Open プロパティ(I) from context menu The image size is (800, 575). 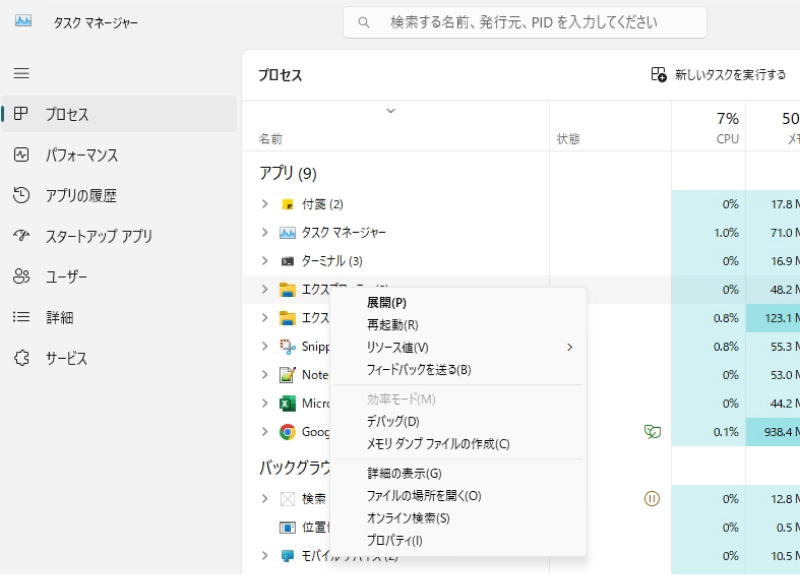[458, 541]
